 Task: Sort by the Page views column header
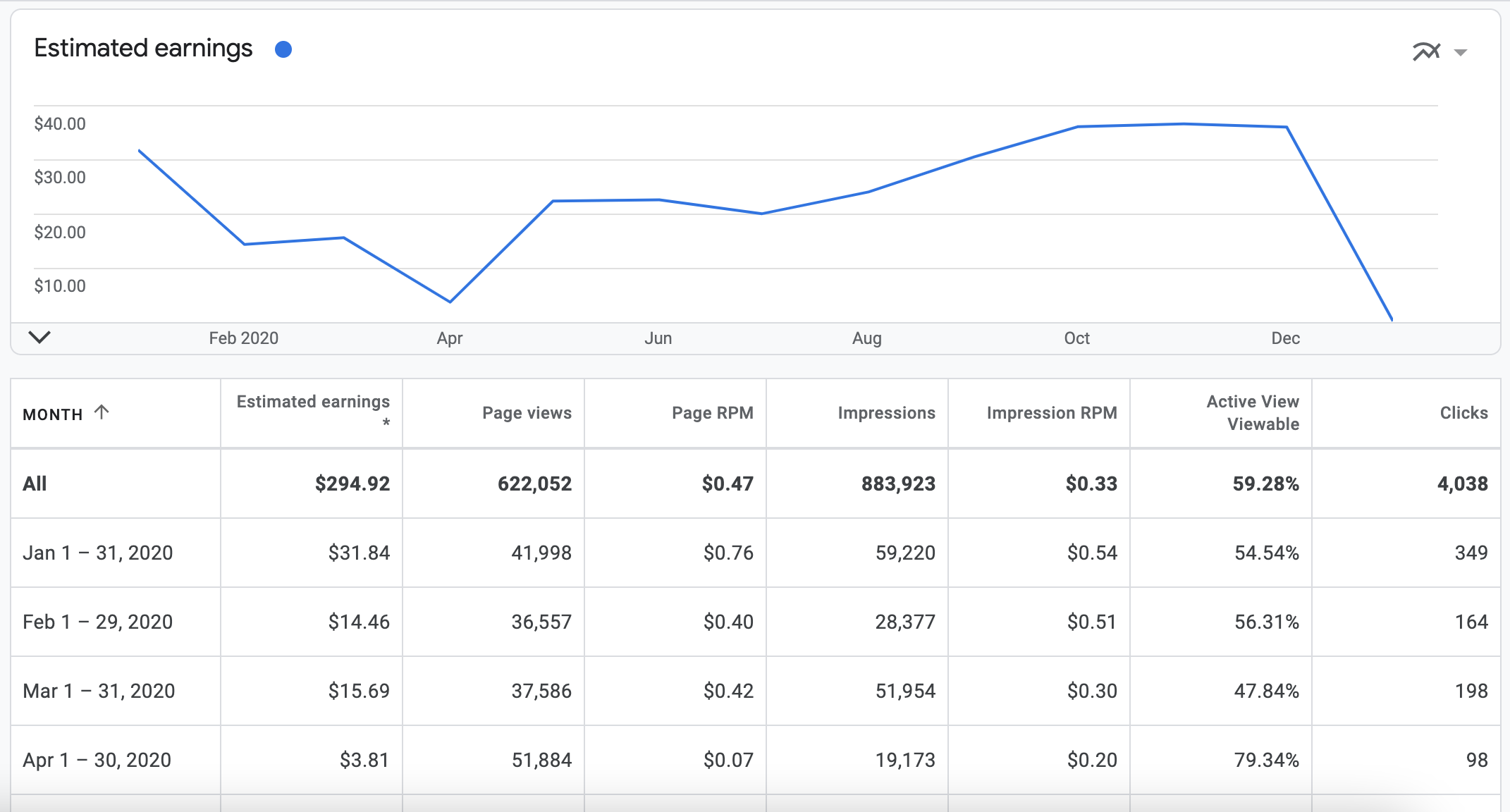pos(527,413)
